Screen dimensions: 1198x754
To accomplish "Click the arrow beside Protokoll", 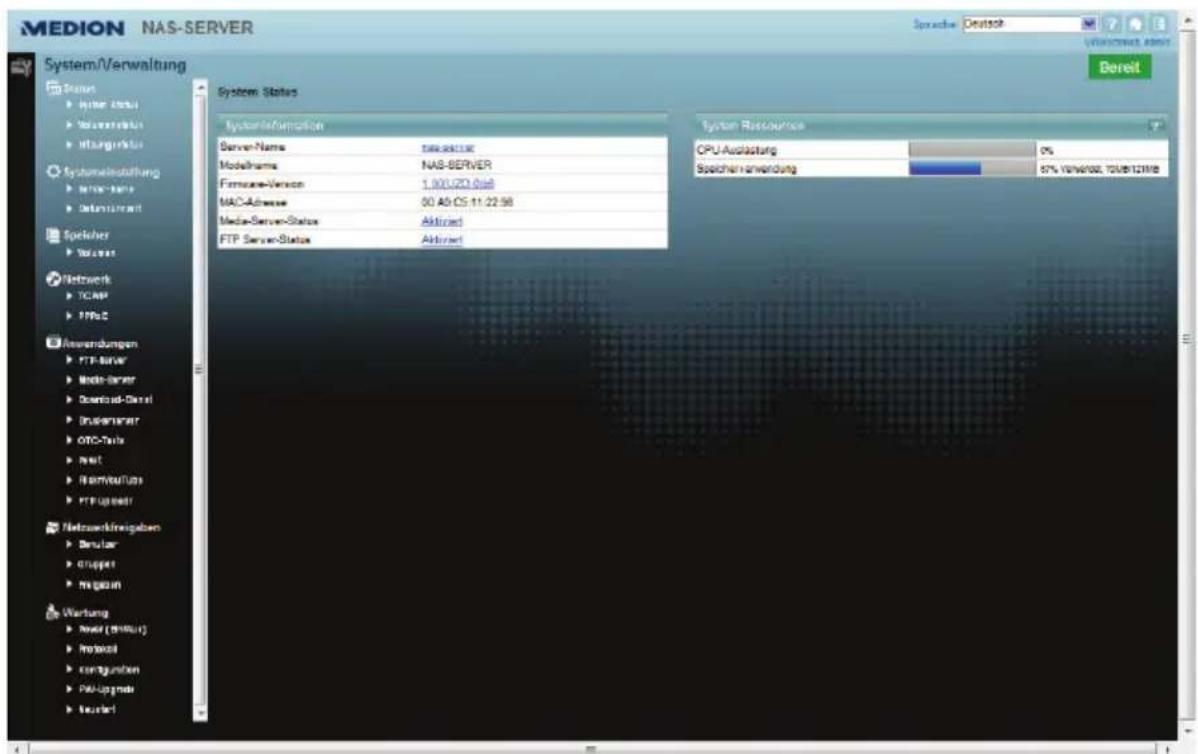I will pos(70,649).
